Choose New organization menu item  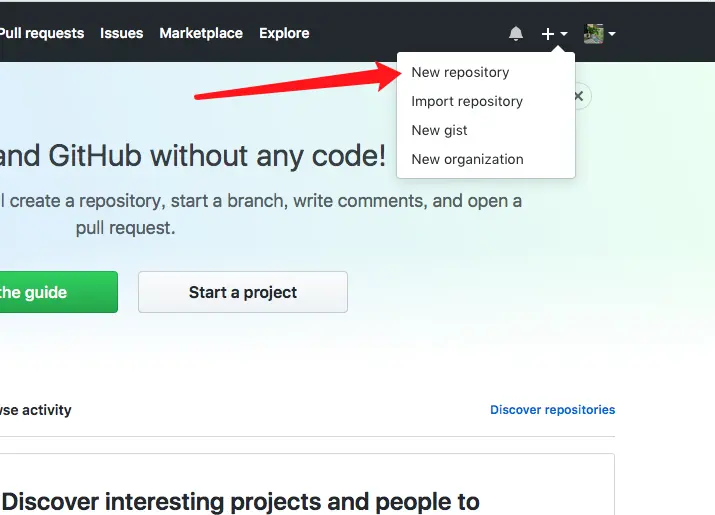pos(486,160)
